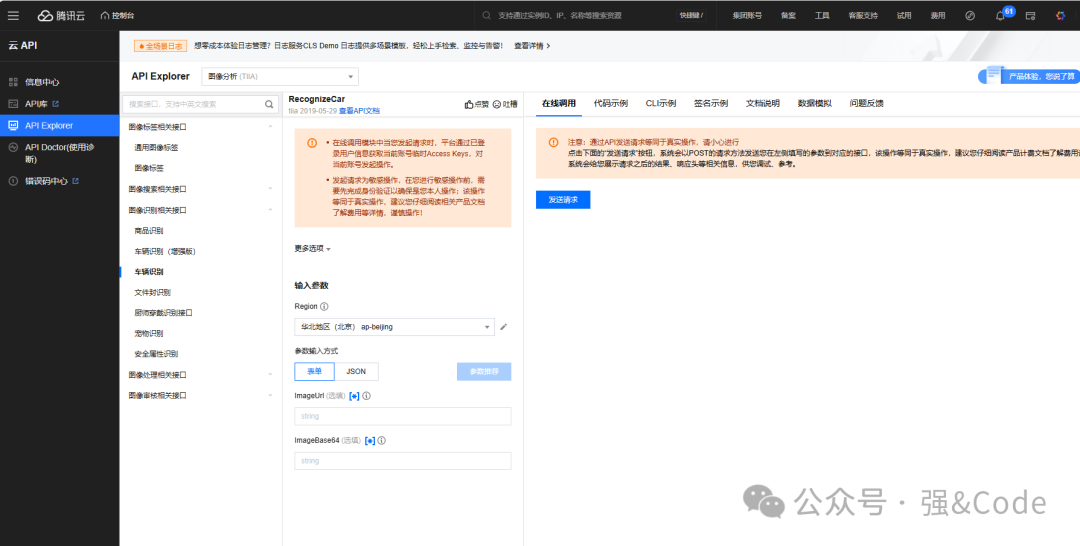The image size is (1080, 546).
Task: Open the 集团账号 menu
Action: [747, 15]
